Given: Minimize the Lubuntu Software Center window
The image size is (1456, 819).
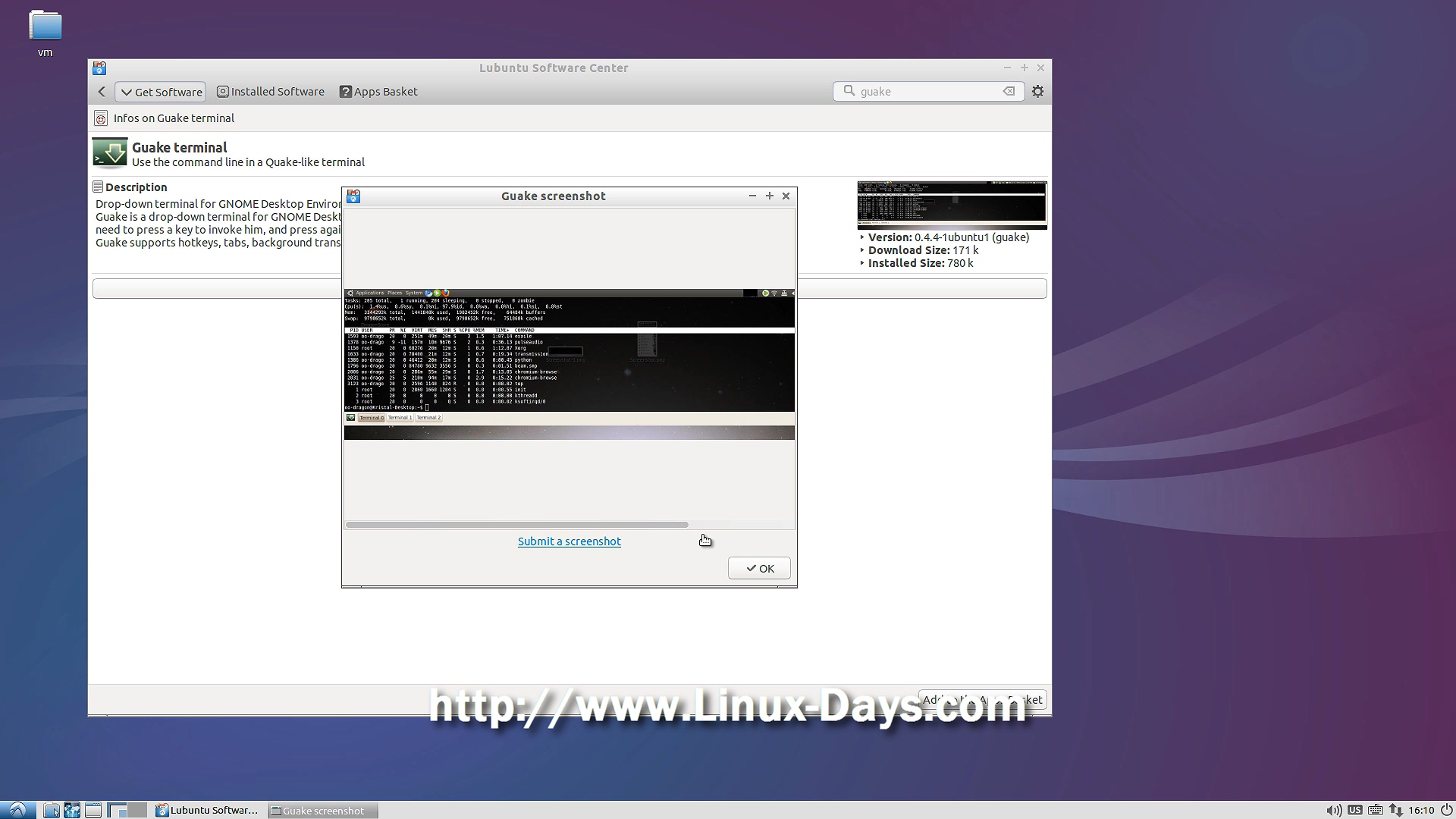Looking at the screenshot, I should (x=1007, y=67).
